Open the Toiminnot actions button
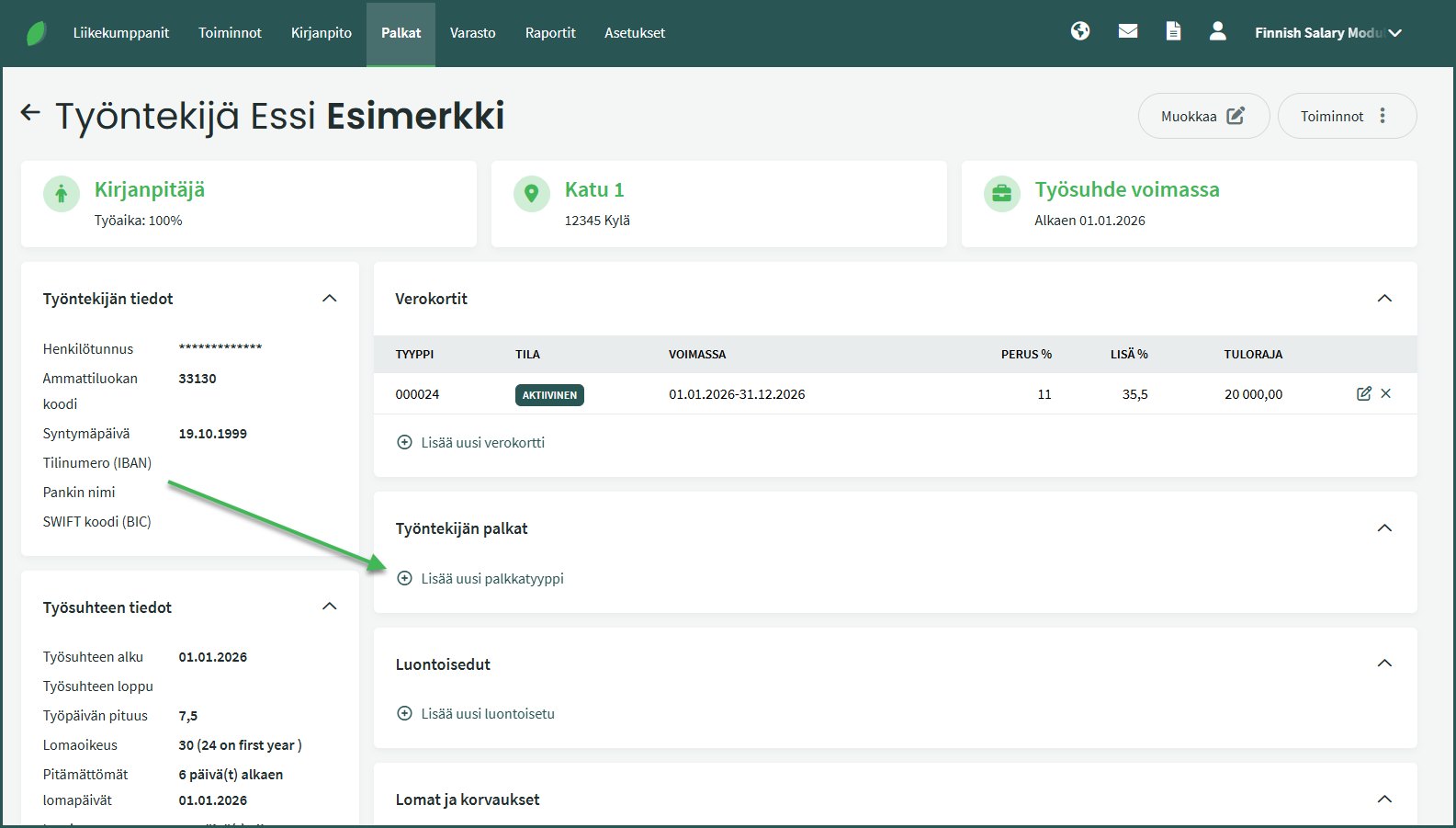The image size is (1456, 828). (1346, 116)
